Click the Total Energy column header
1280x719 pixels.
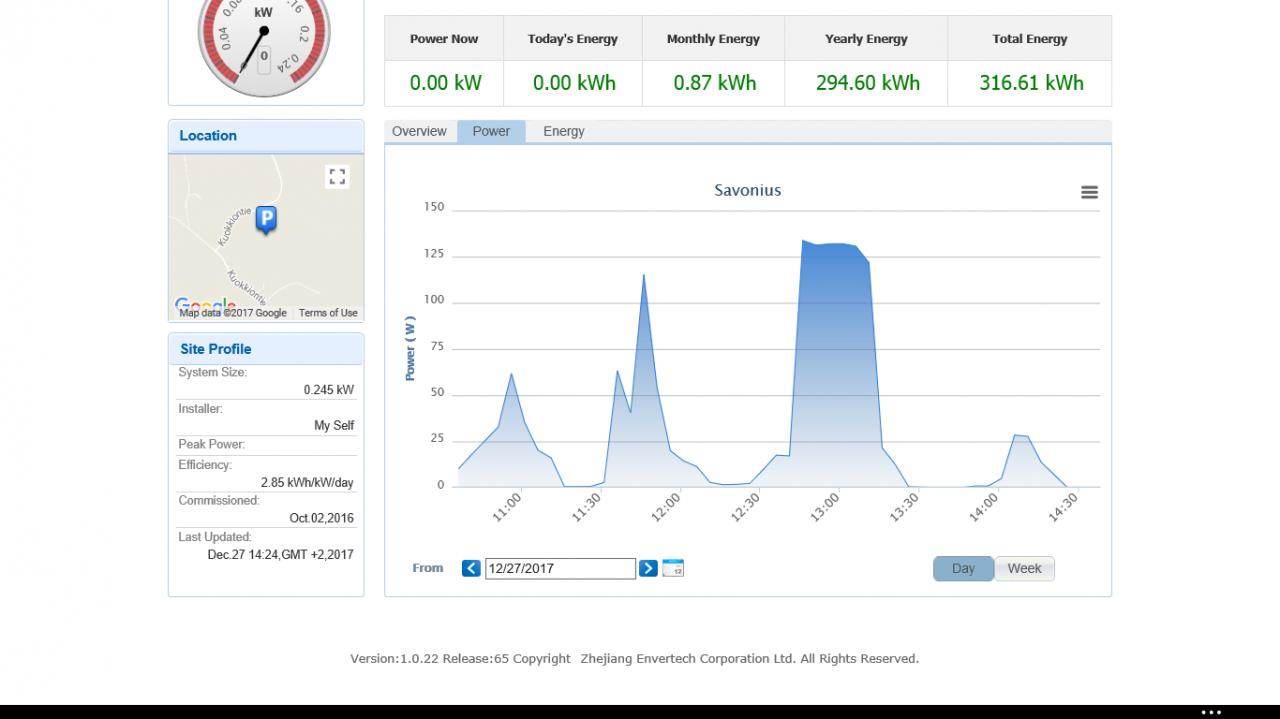[1030, 39]
